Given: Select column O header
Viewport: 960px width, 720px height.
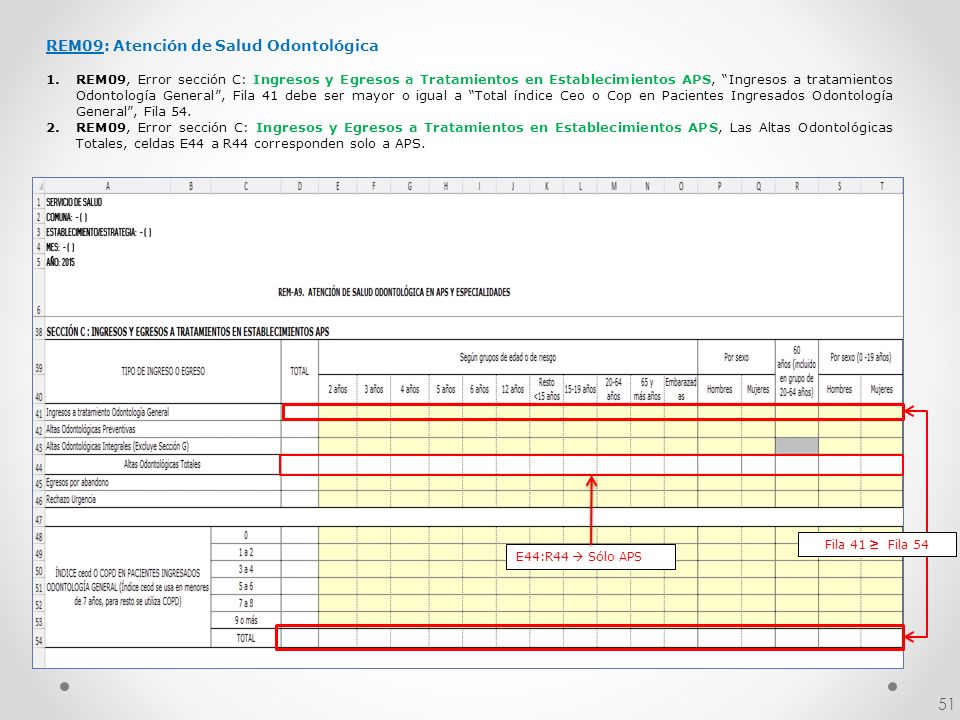Looking at the screenshot, I should tap(681, 186).
